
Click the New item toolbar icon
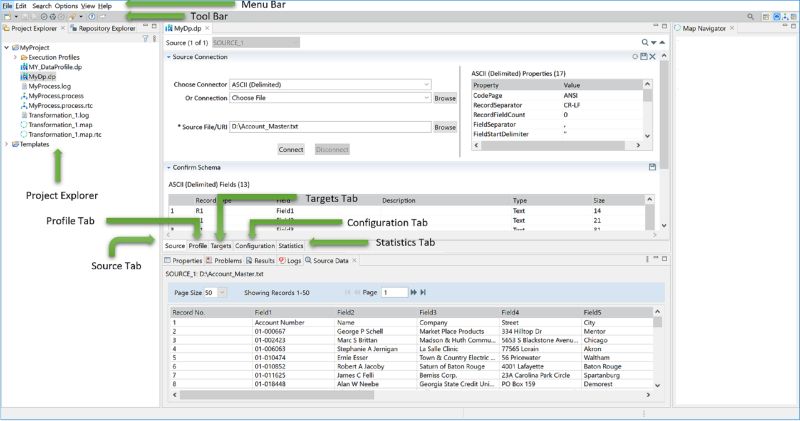click(7, 16)
